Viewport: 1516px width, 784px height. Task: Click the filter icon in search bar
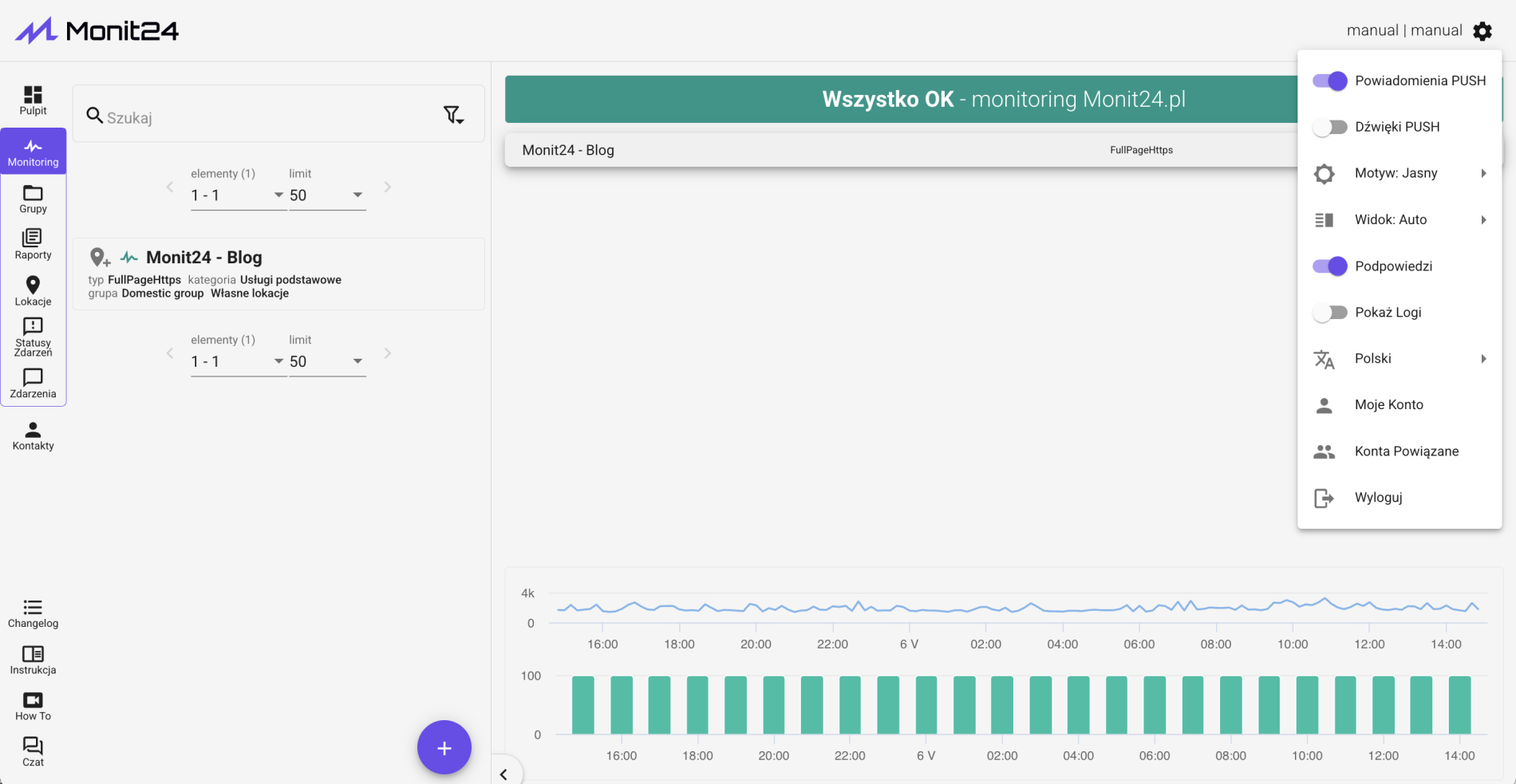tap(453, 116)
